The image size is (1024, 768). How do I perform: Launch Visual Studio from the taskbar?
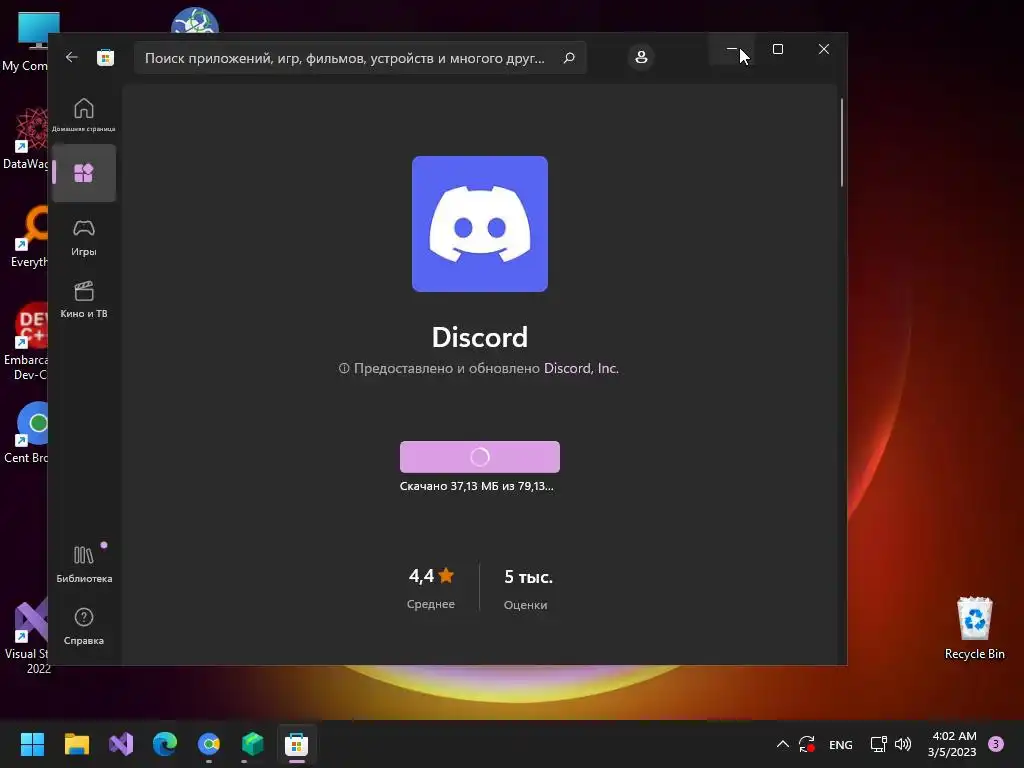121,744
